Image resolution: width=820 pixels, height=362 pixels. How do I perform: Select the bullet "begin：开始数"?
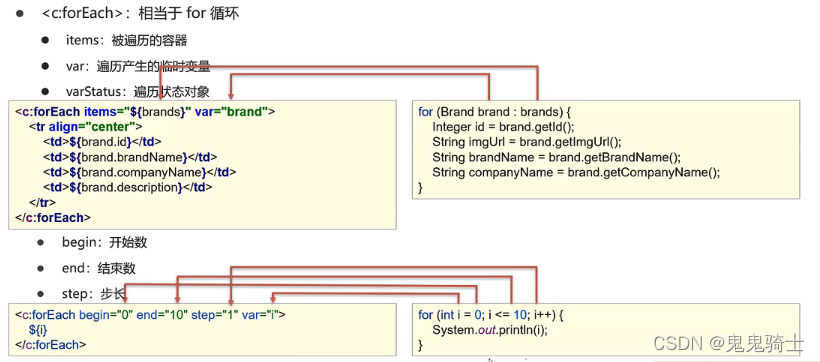[x=104, y=242]
